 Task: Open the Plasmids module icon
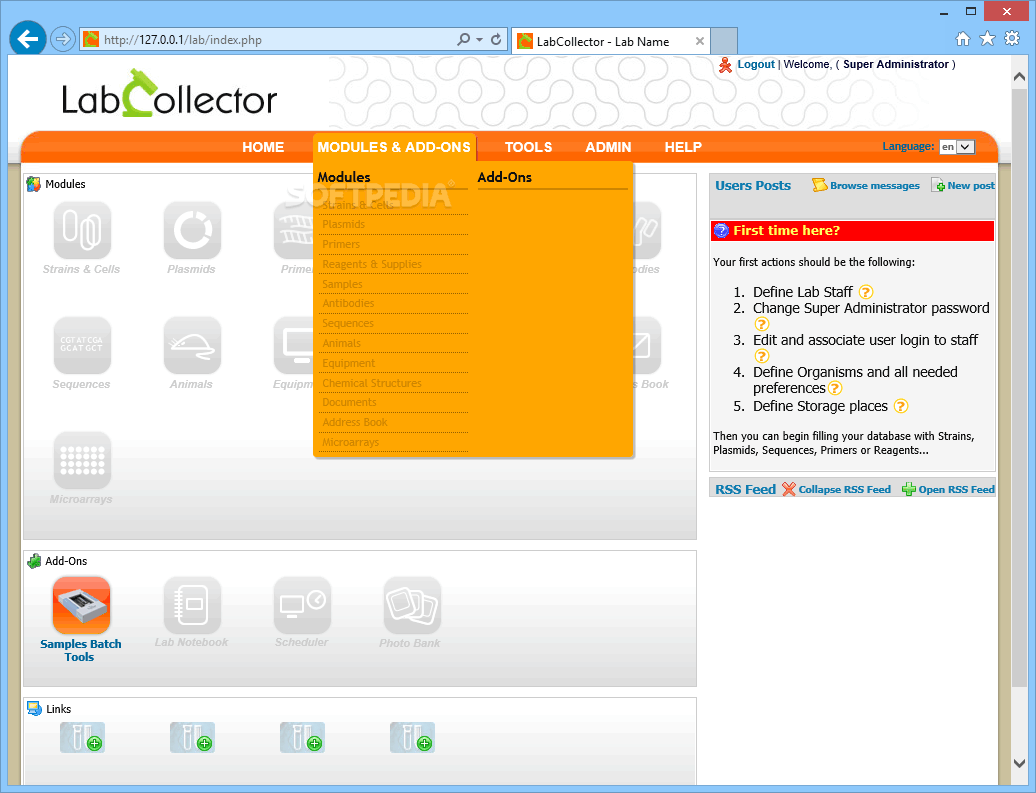pos(191,231)
